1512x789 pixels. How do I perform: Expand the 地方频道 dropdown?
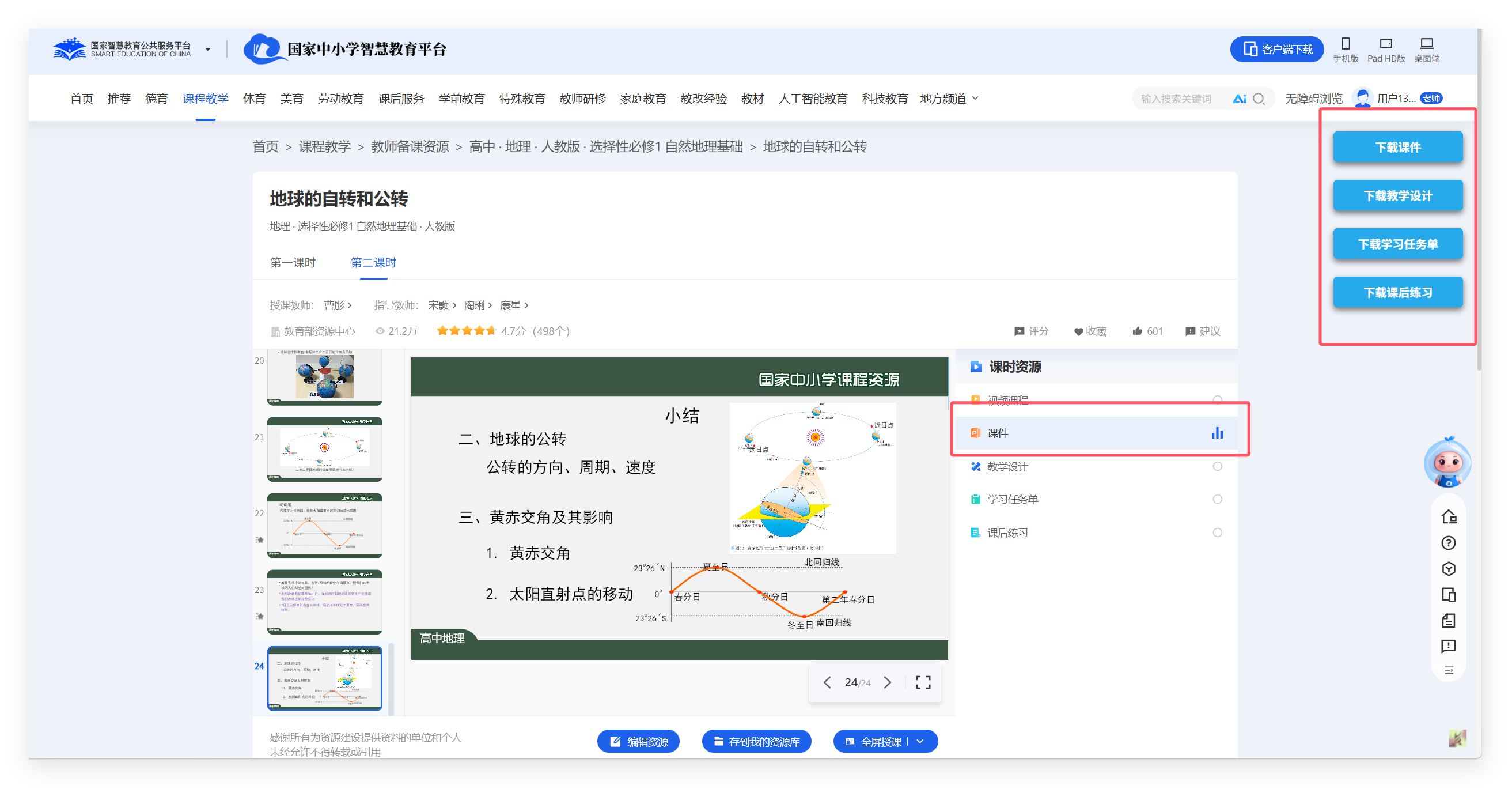click(976, 98)
